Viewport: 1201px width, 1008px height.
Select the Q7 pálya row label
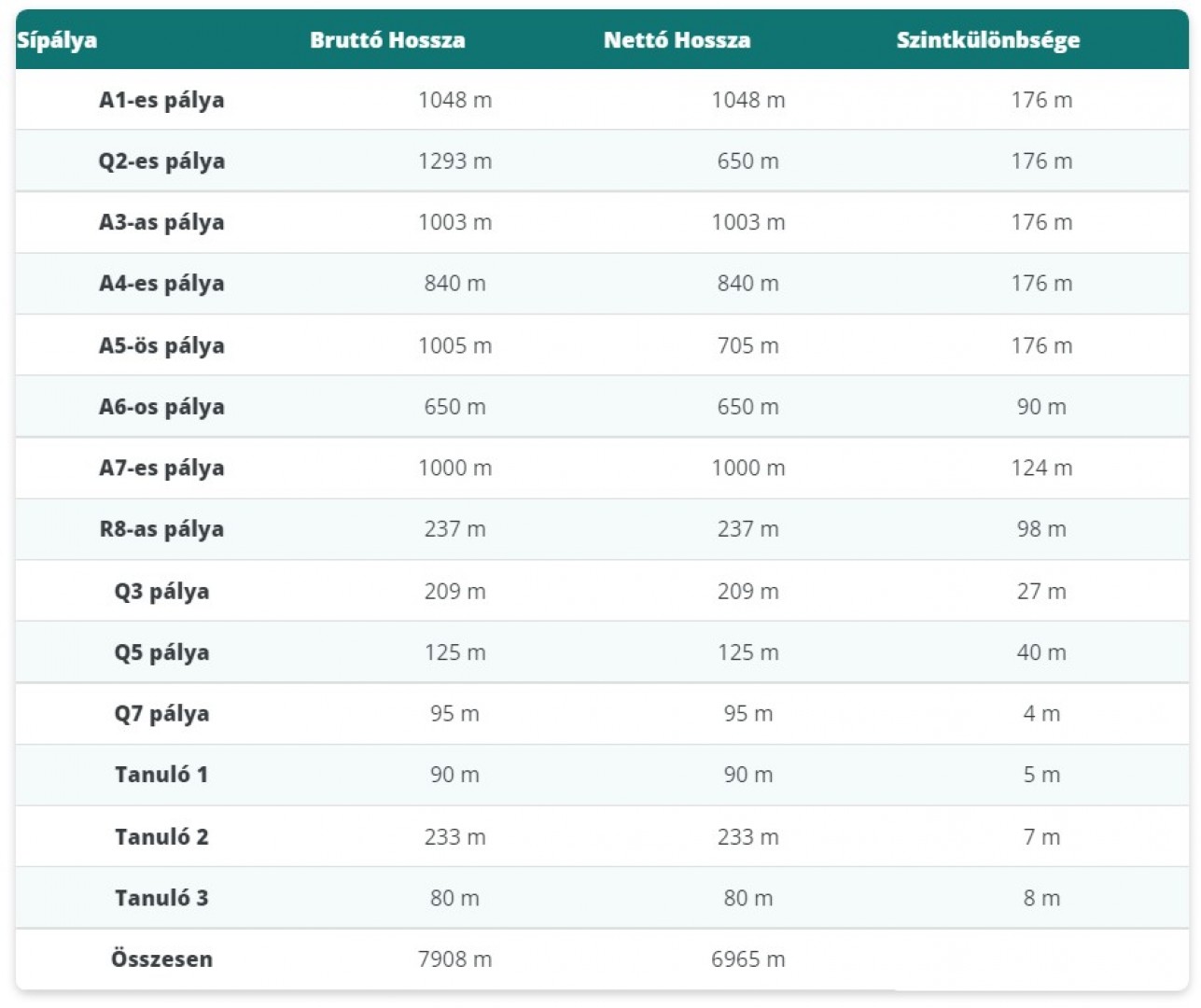click(x=161, y=714)
